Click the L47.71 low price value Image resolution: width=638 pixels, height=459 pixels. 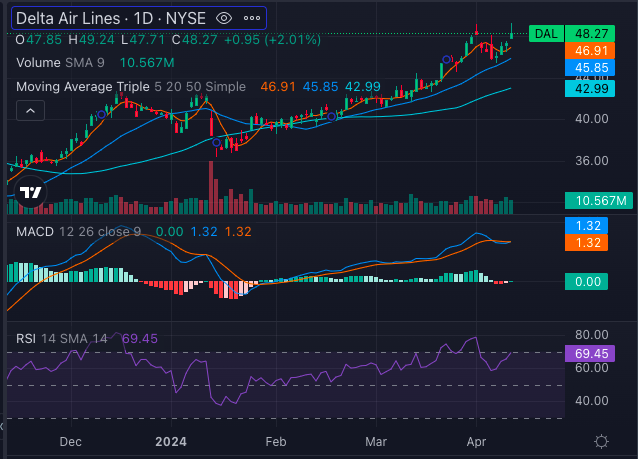[143, 40]
